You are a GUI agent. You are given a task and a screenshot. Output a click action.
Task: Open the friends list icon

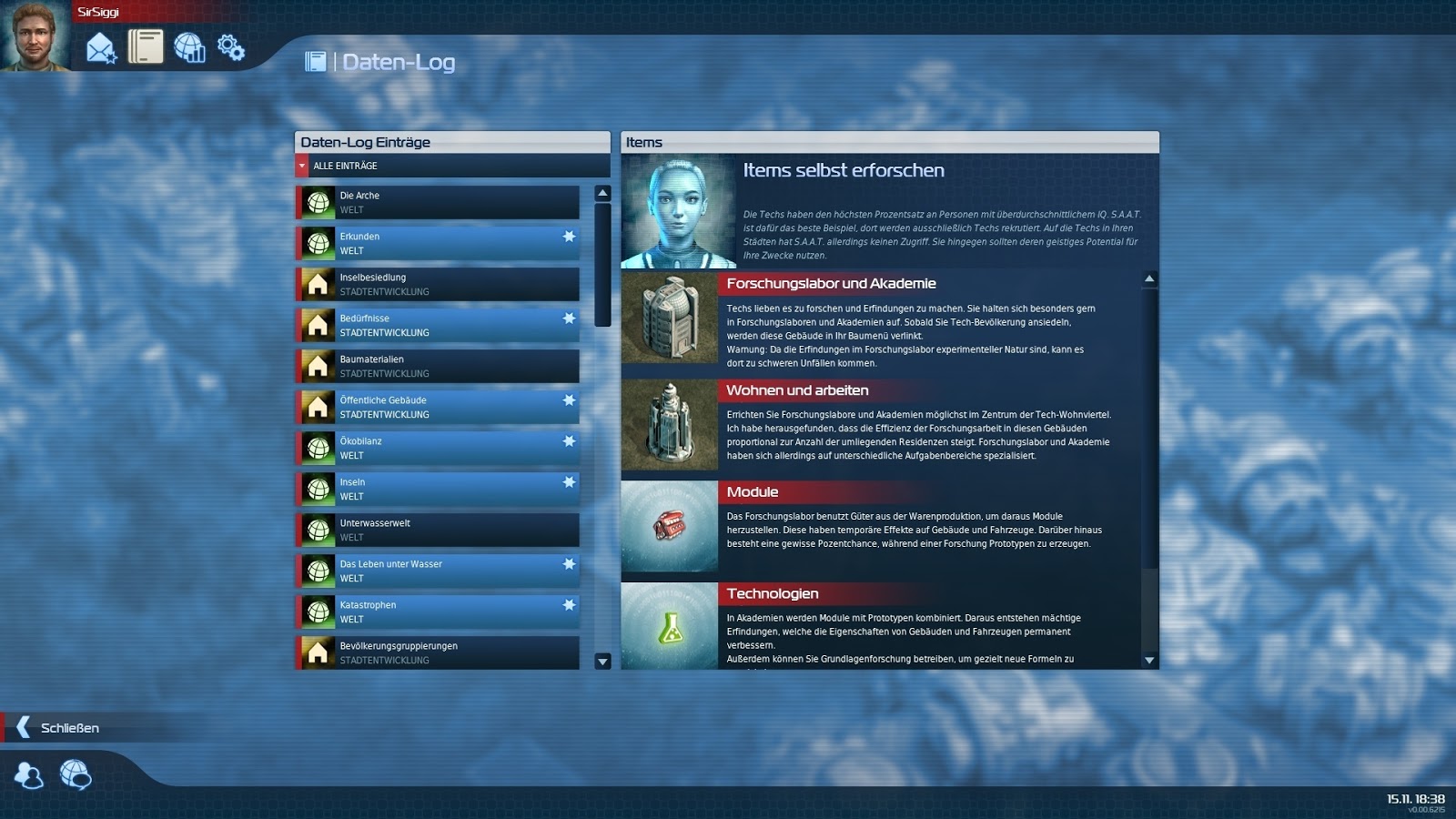[29, 775]
